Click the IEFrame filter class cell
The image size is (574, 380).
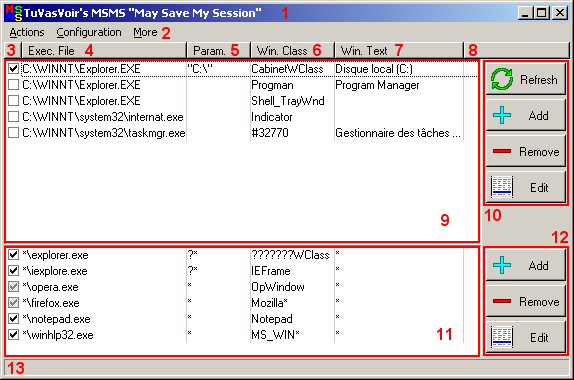[x=271, y=271]
